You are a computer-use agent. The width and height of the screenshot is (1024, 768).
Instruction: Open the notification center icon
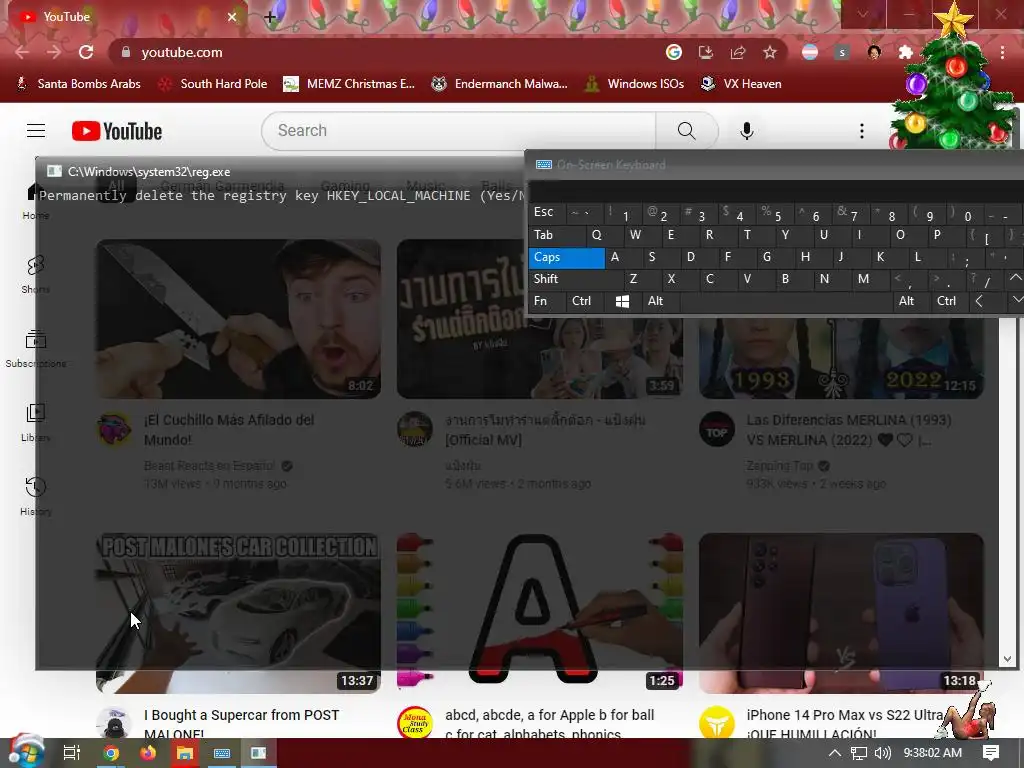coord(991,753)
